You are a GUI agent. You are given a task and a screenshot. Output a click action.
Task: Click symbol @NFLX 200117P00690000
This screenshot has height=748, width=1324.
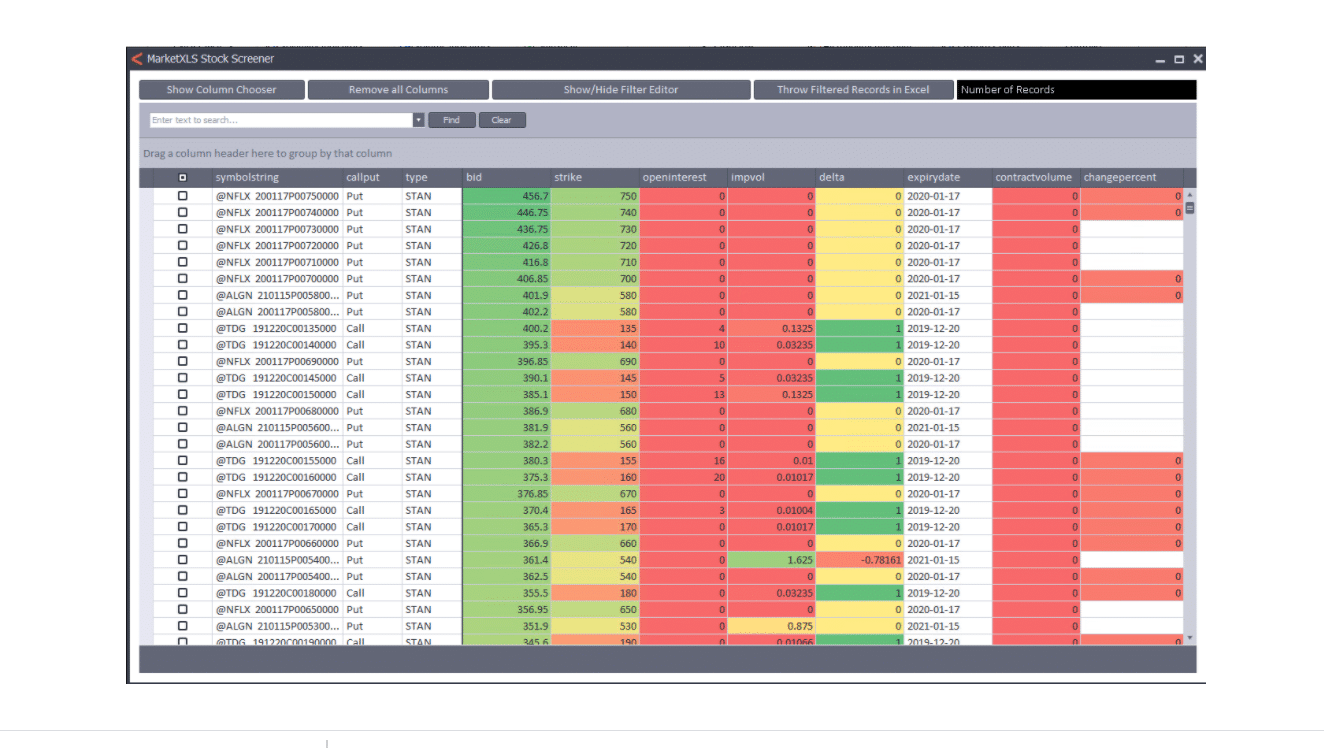click(277, 361)
